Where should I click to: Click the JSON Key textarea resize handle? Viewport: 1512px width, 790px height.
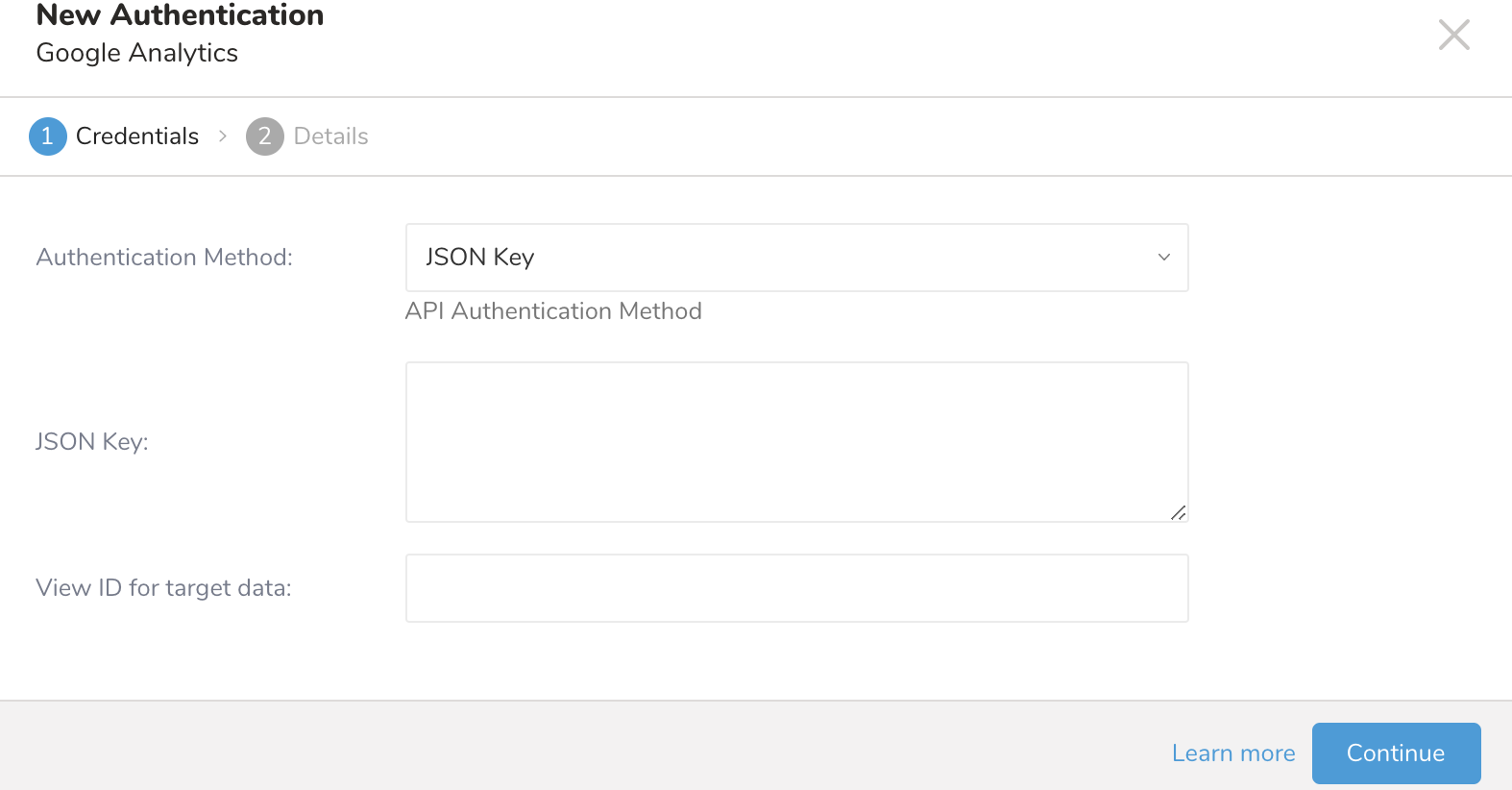click(1179, 513)
